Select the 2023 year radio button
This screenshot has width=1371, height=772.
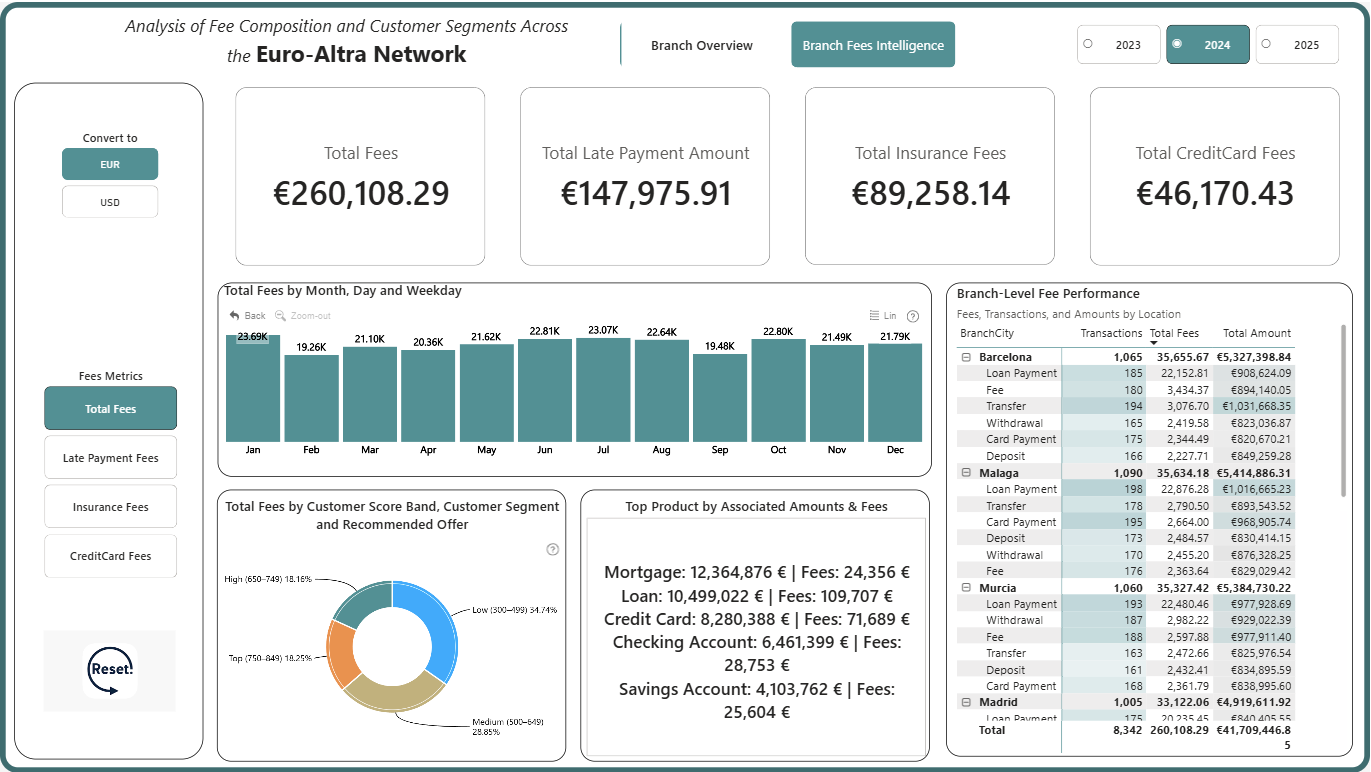1088,44
